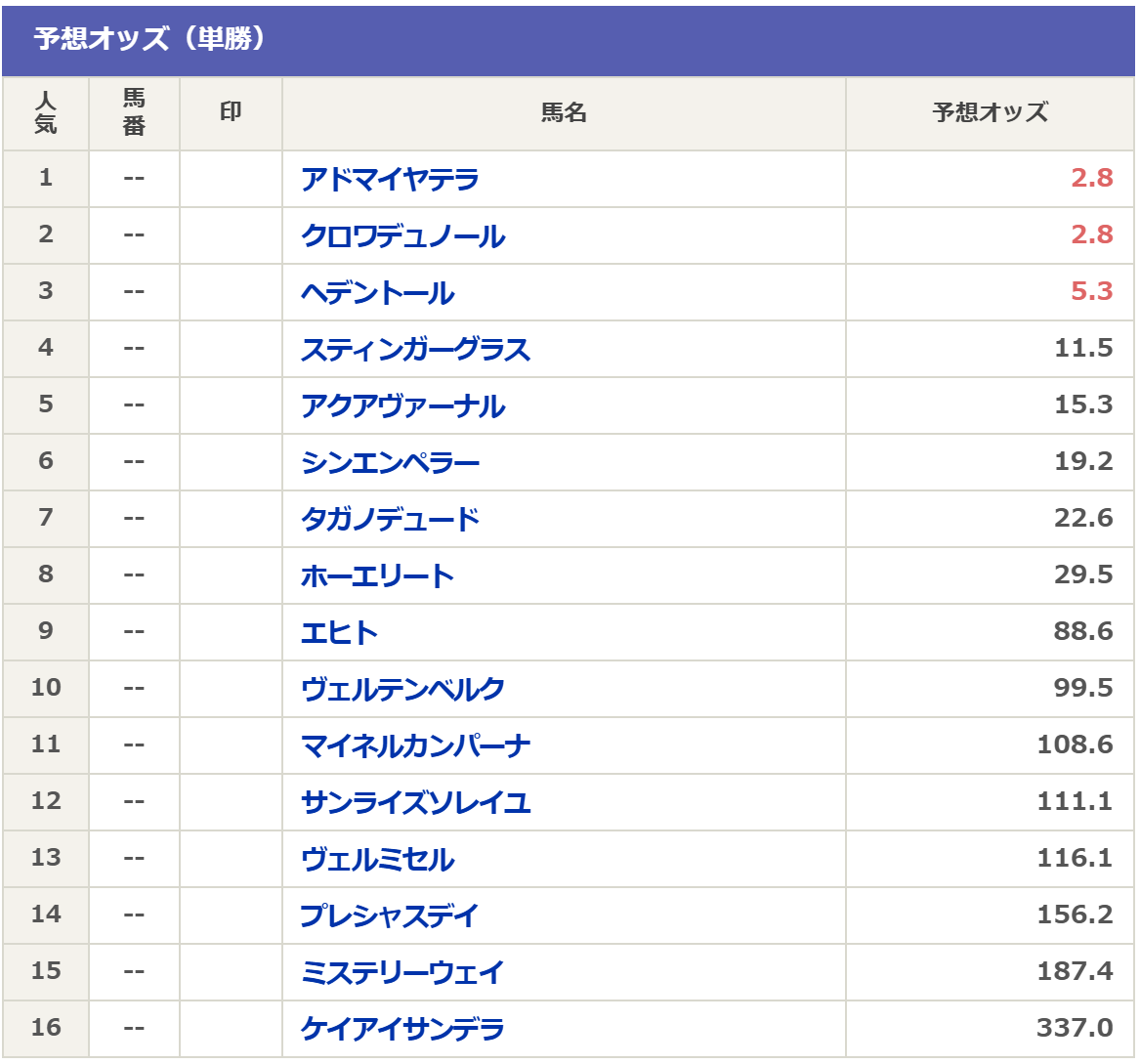Screen dimensions: 1140x1064
Task: Click the 人気 column header
Action: (46, 113)
